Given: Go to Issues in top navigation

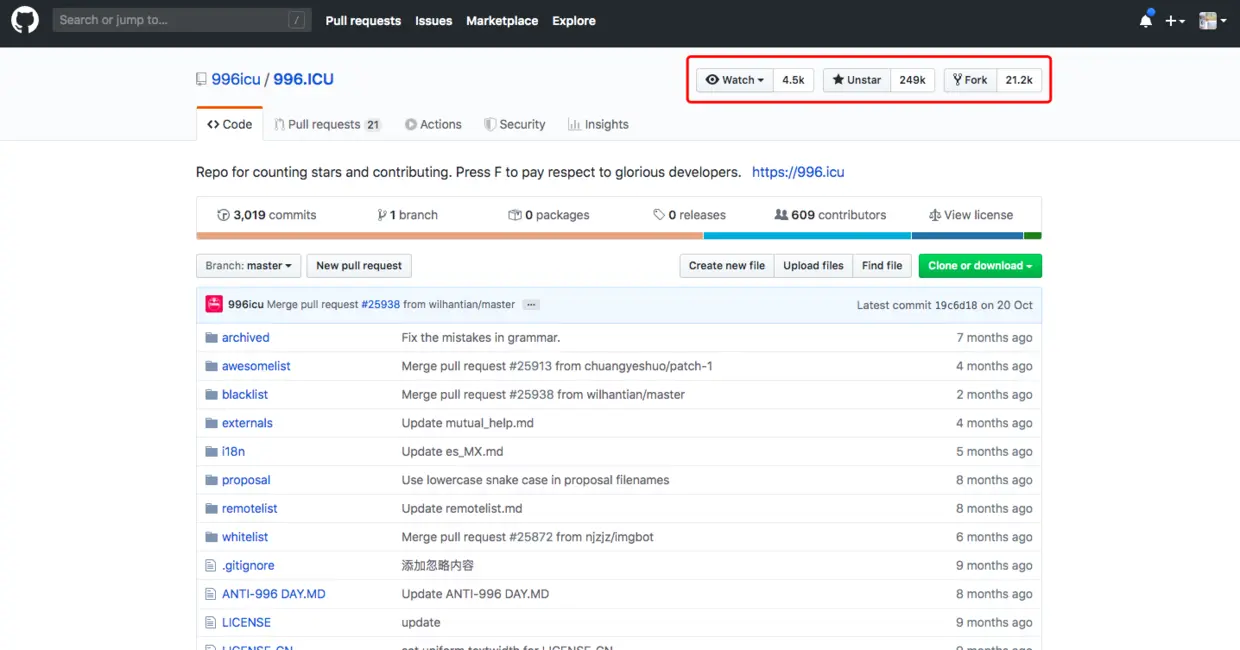Looking at the screenshot, I should pos(434,20).
